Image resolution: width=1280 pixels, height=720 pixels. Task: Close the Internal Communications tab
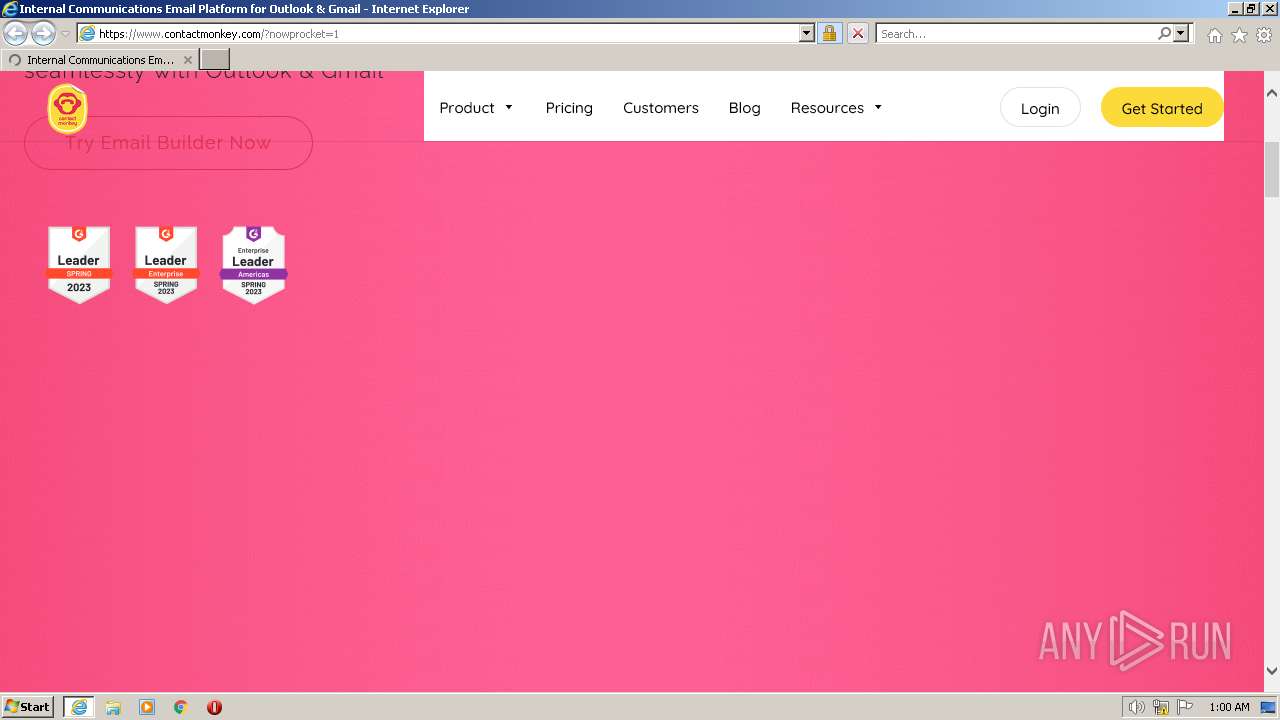click(x=187, y=60)
